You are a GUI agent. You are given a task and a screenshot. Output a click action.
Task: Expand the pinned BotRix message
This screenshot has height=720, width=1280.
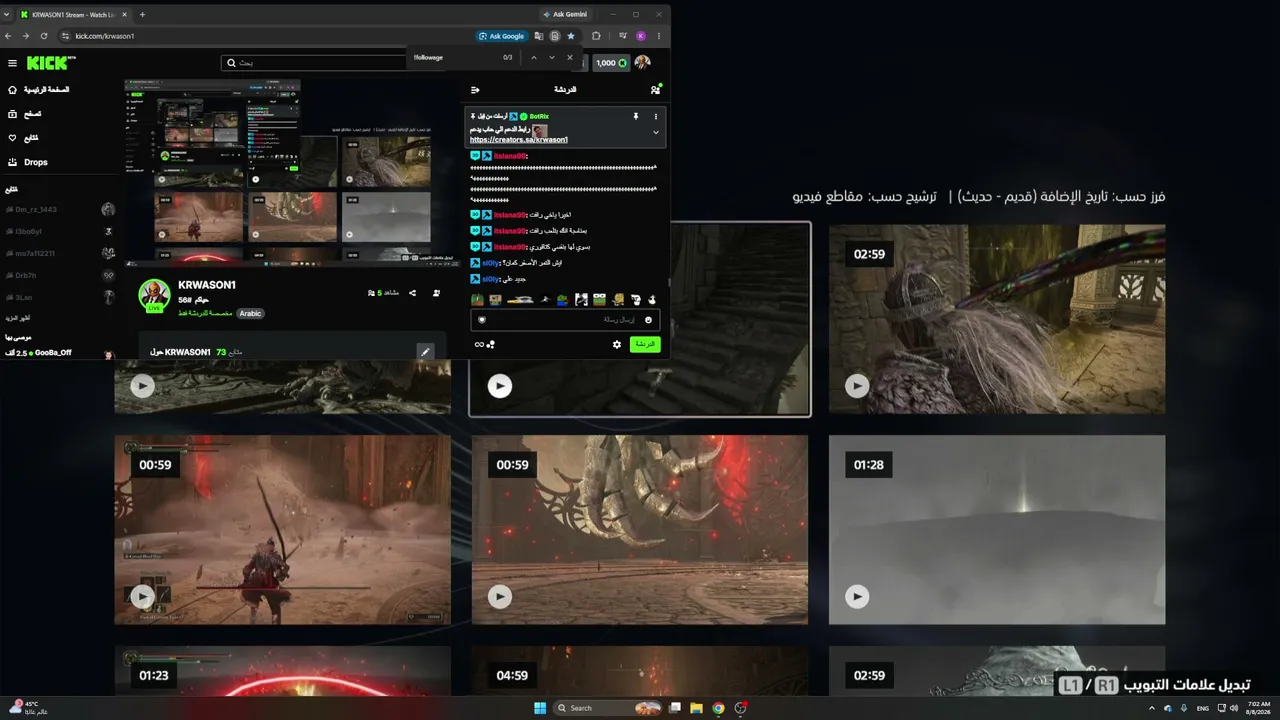[x=656, y=132]
